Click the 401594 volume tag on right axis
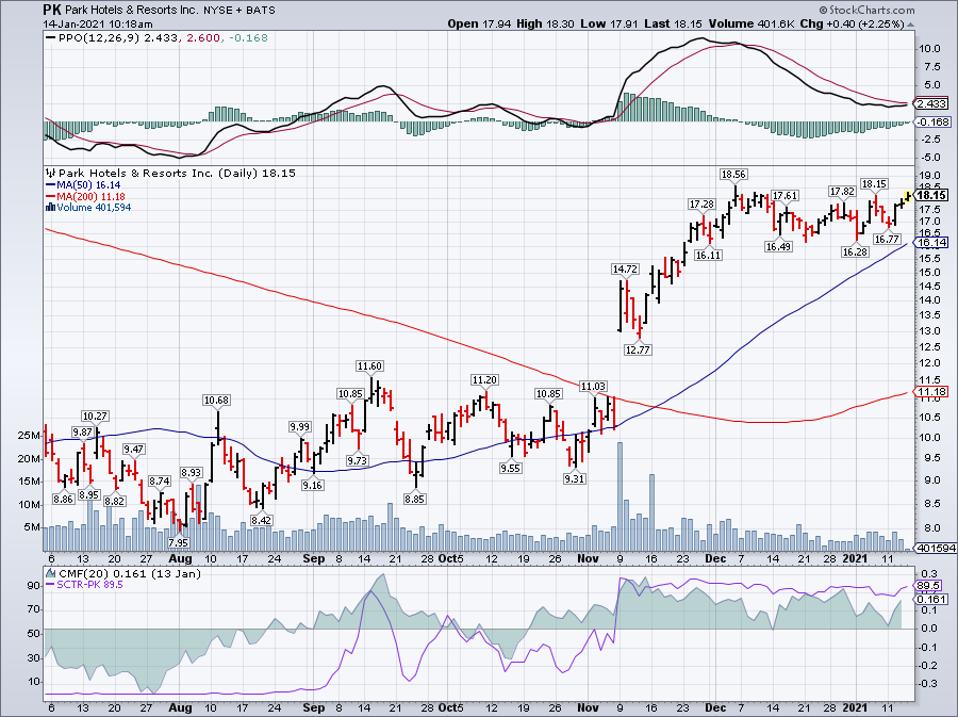Screen dimensions: 958x717 [x=935, y=548]
